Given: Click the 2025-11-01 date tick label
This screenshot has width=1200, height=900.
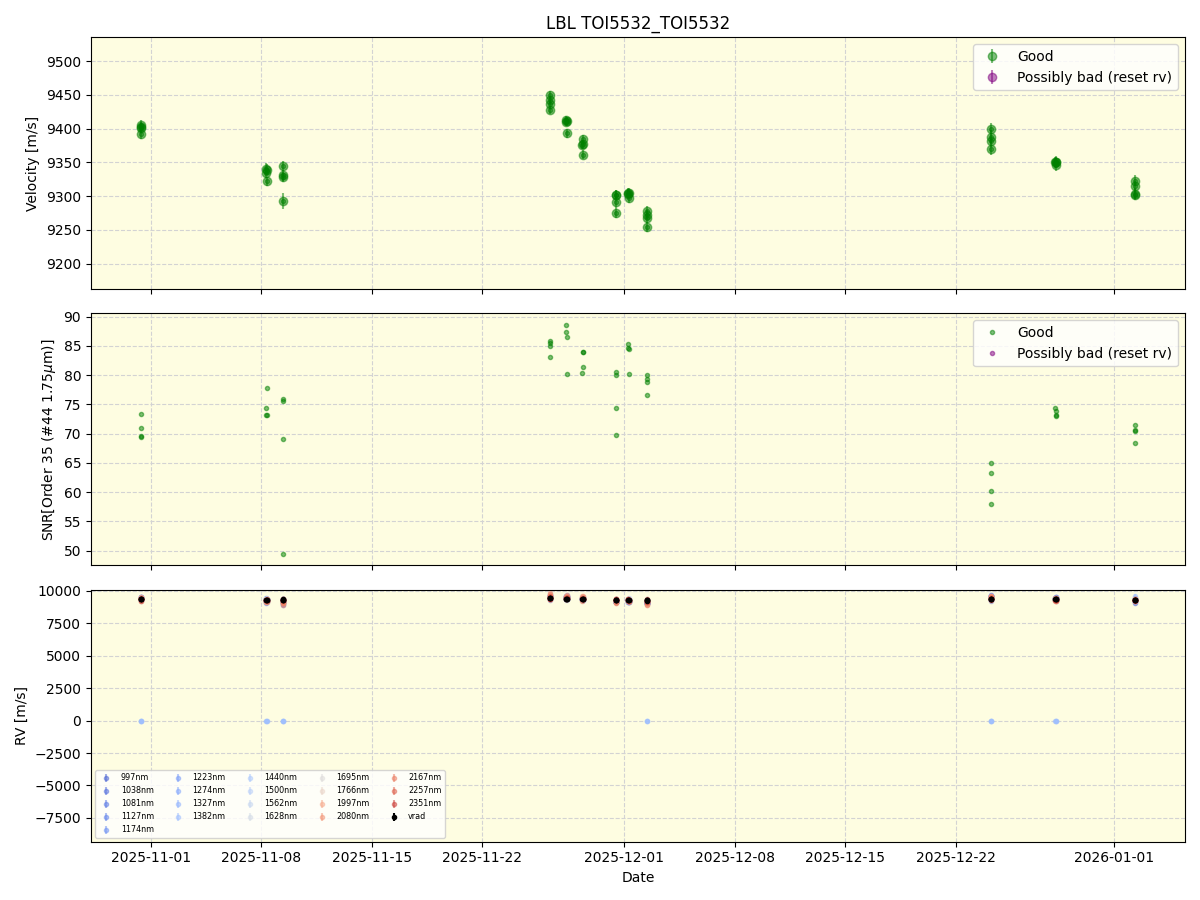Looking at the screenshot, I should tap(151, 857).
